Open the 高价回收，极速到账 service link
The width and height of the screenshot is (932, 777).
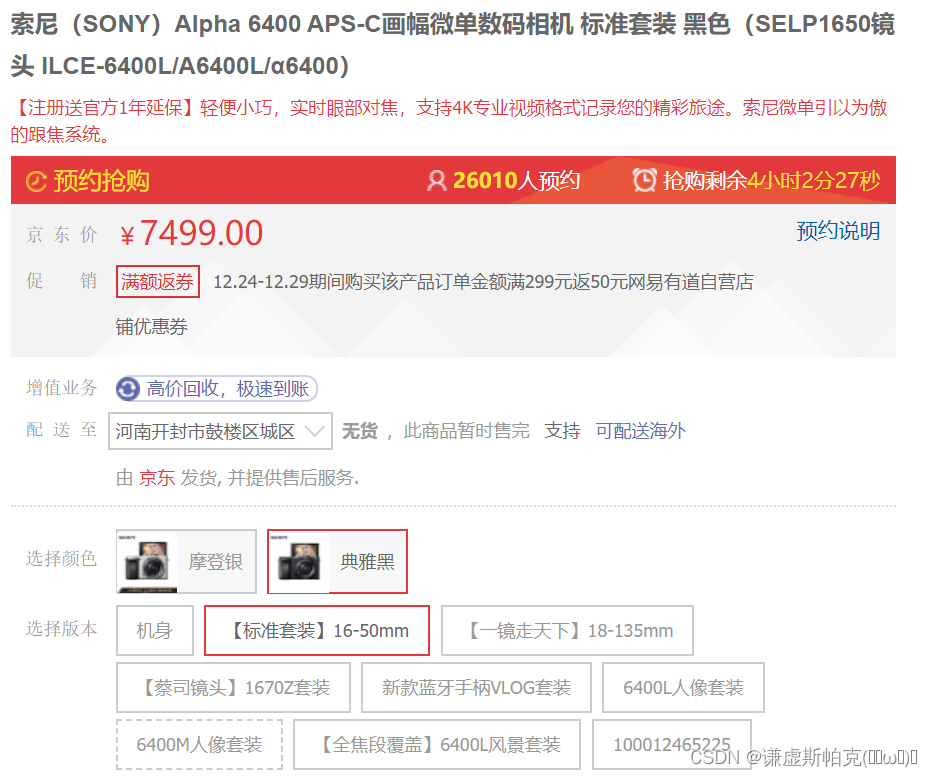coord(216,389)
